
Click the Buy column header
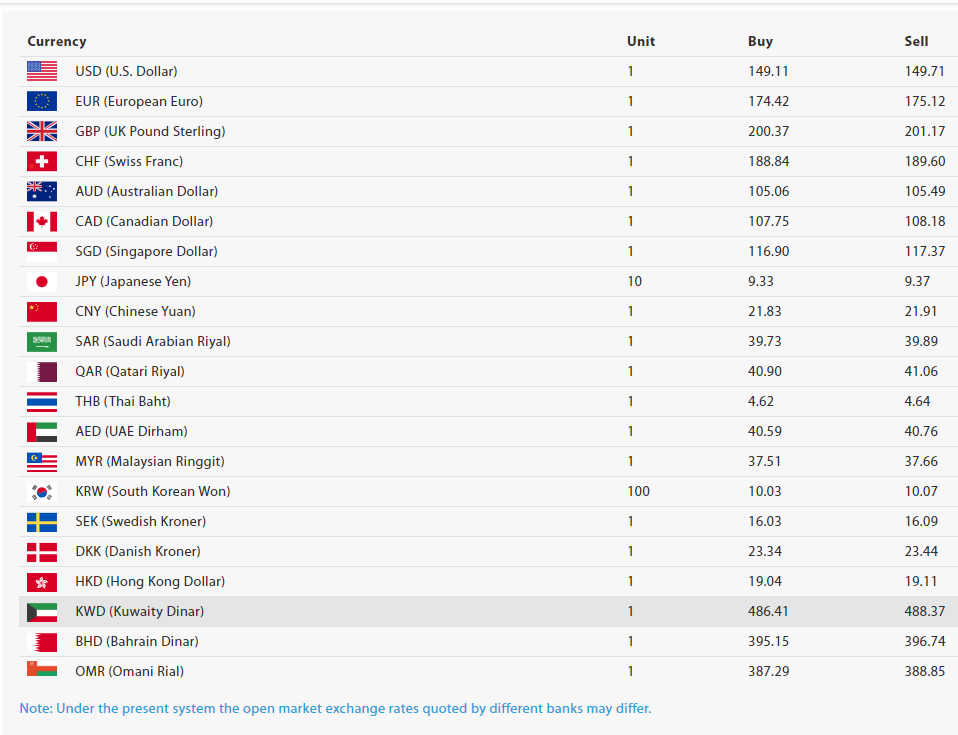[x=760, y=41]
